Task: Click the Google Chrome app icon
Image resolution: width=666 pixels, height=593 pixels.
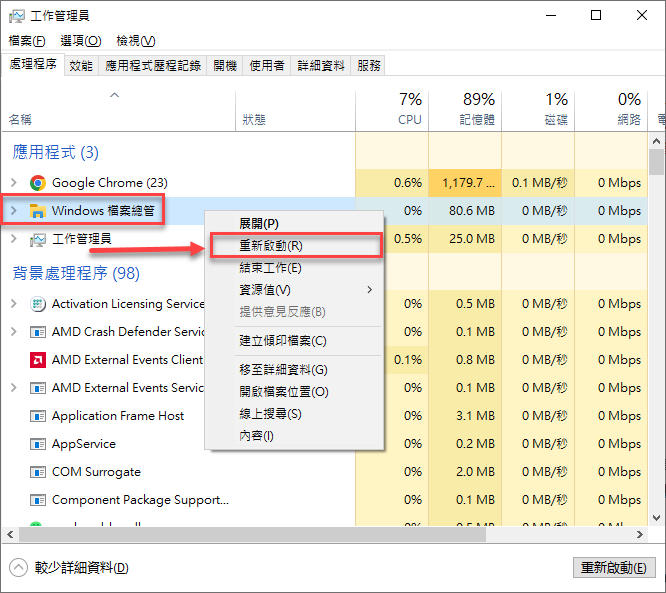Action: coord(38,183)
